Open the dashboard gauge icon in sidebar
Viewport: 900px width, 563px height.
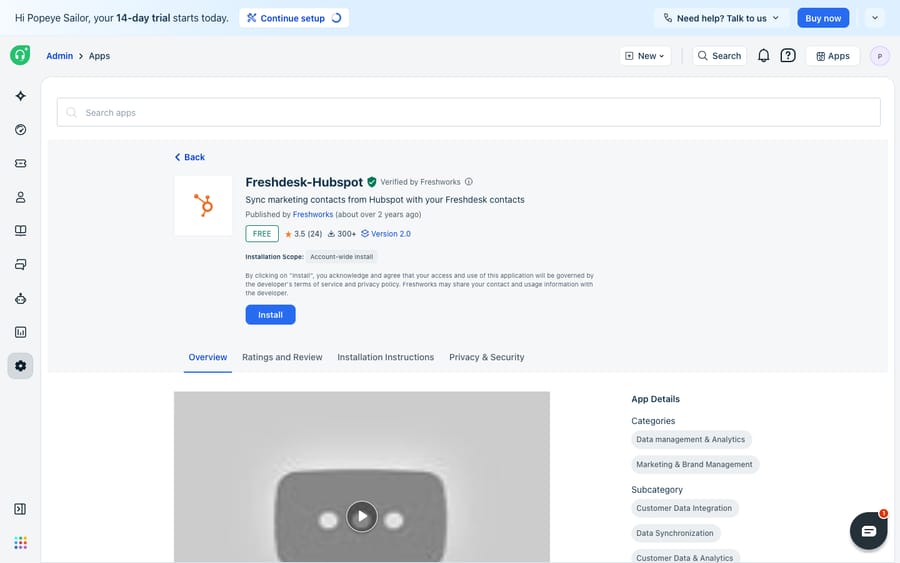click(21, 130)
